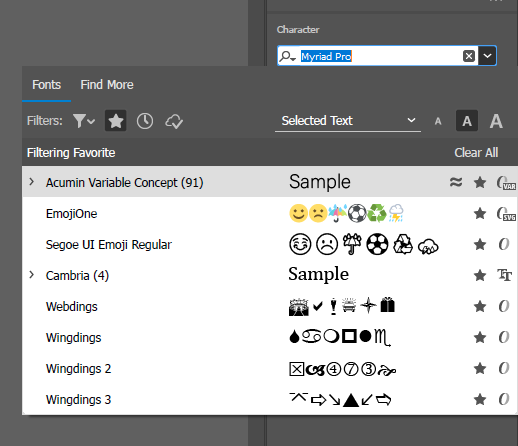
Task: Unfavorite Segoe UI Emoji Regular star
Action: tap(480, 244)
